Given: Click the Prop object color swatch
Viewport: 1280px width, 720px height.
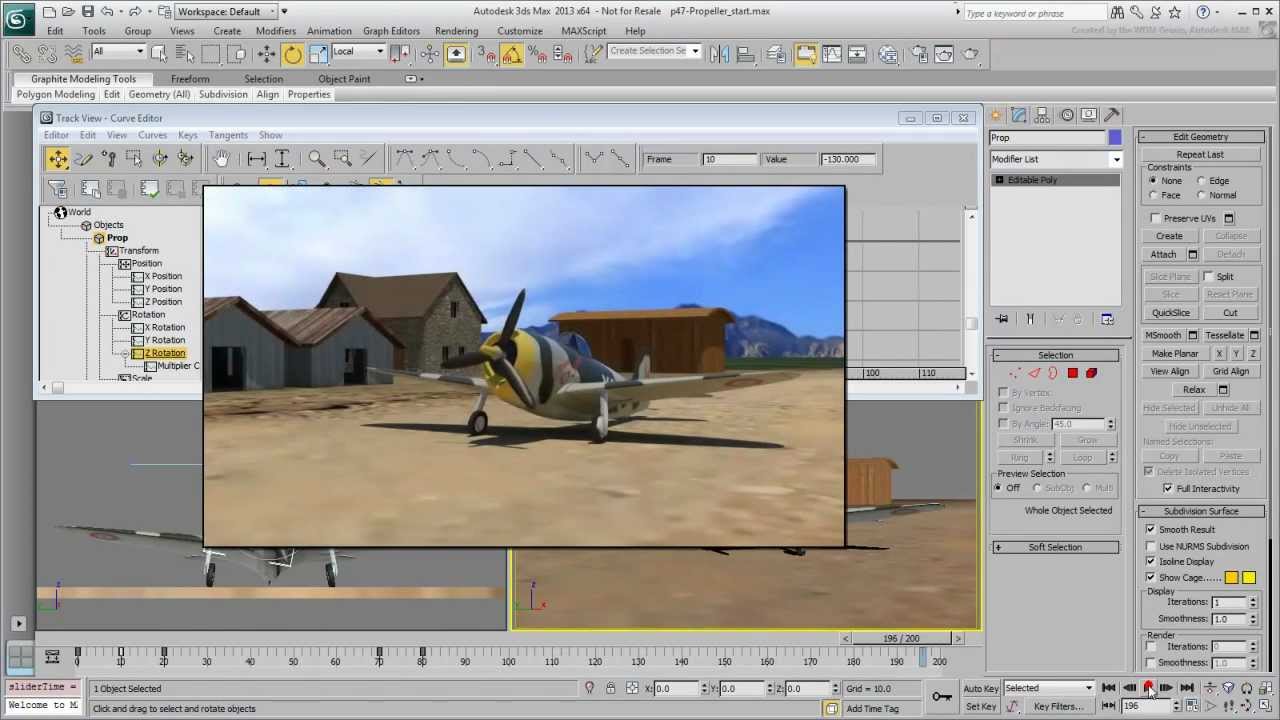Looking at the screenshot, I should [1115, 137].
